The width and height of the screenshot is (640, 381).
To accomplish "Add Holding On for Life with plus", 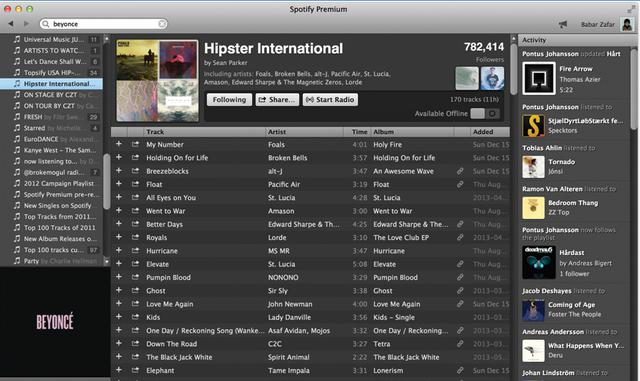I will pyautogui.click(x=119, y=157).
